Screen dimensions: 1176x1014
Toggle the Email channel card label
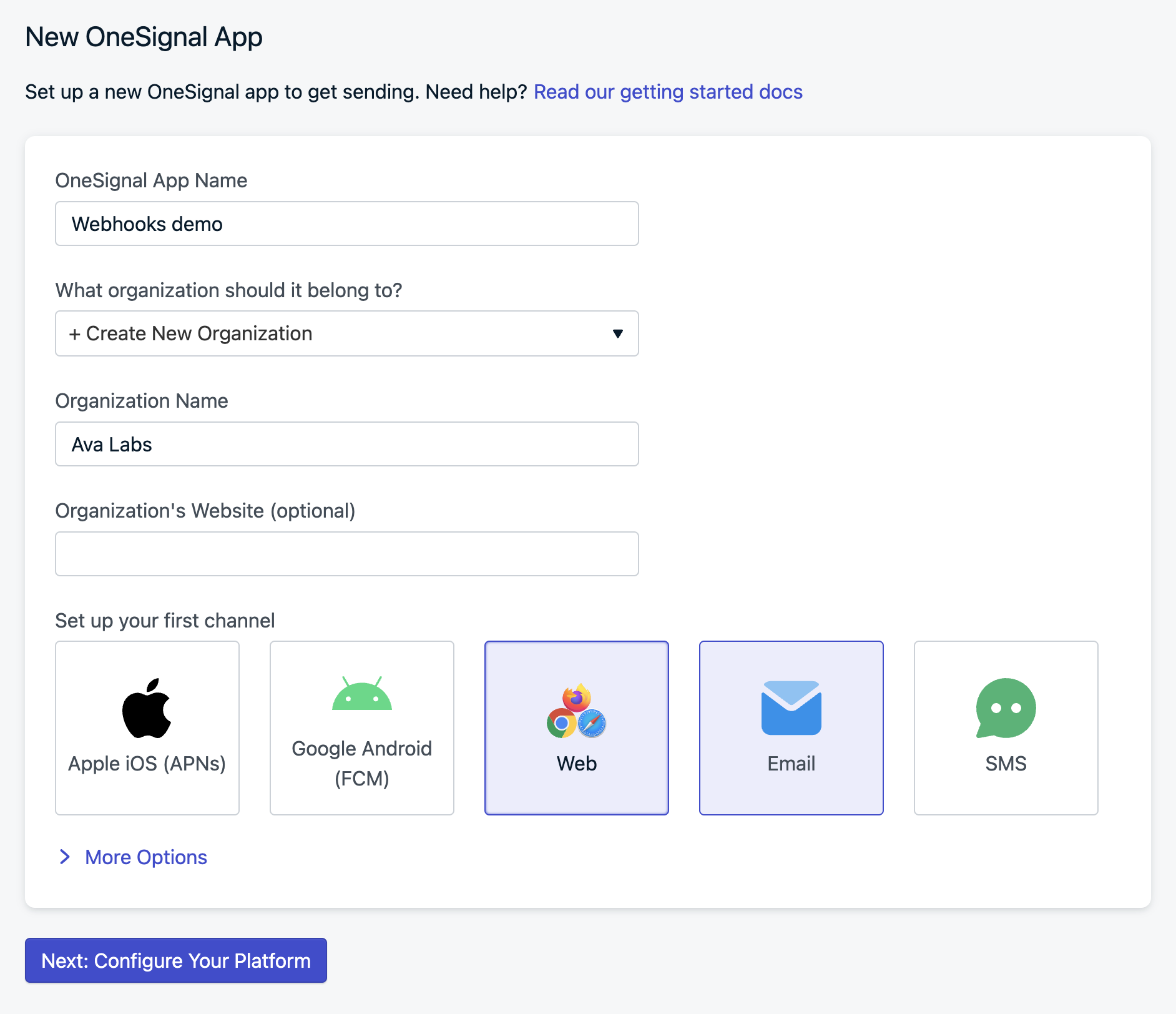click(x=791, y=764)
